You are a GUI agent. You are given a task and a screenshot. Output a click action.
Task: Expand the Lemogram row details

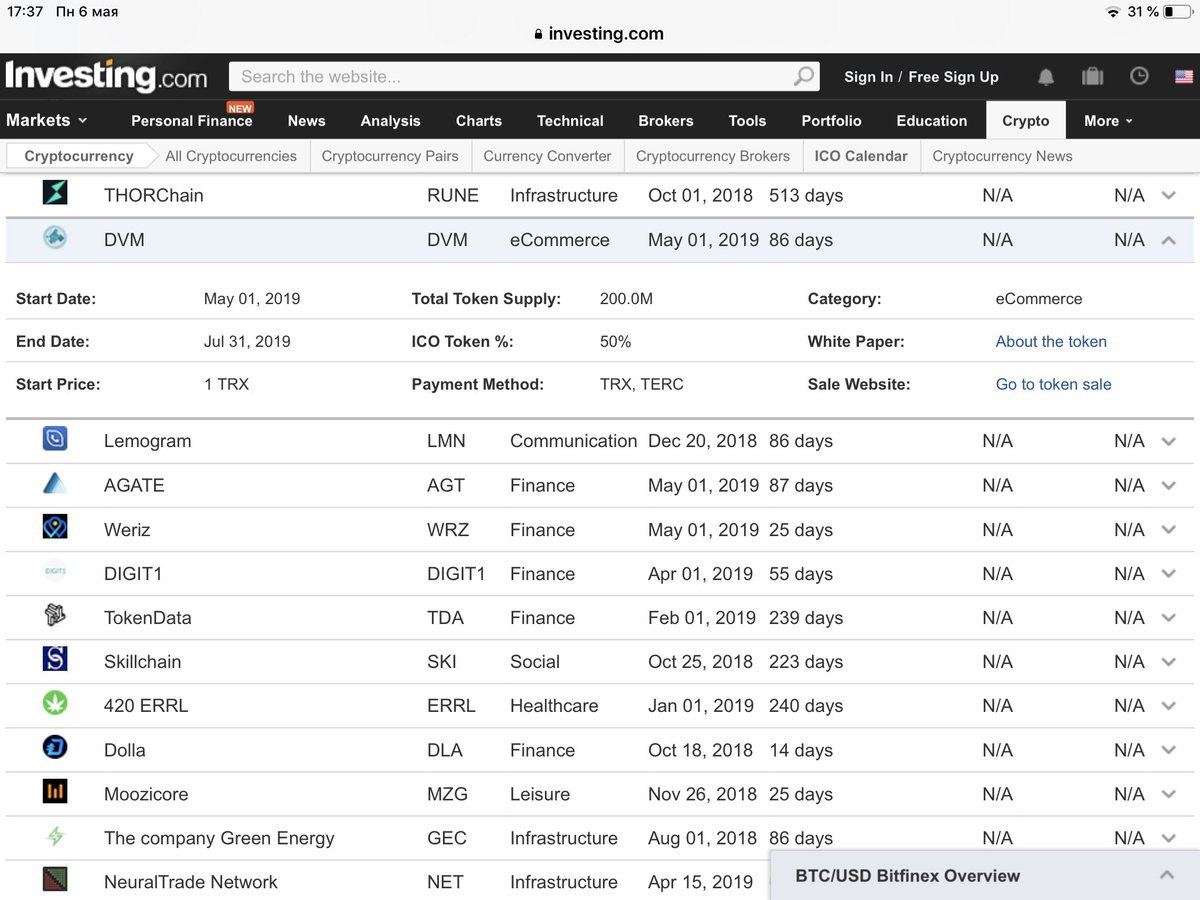pyautogui.click(x=1168, y=441)
